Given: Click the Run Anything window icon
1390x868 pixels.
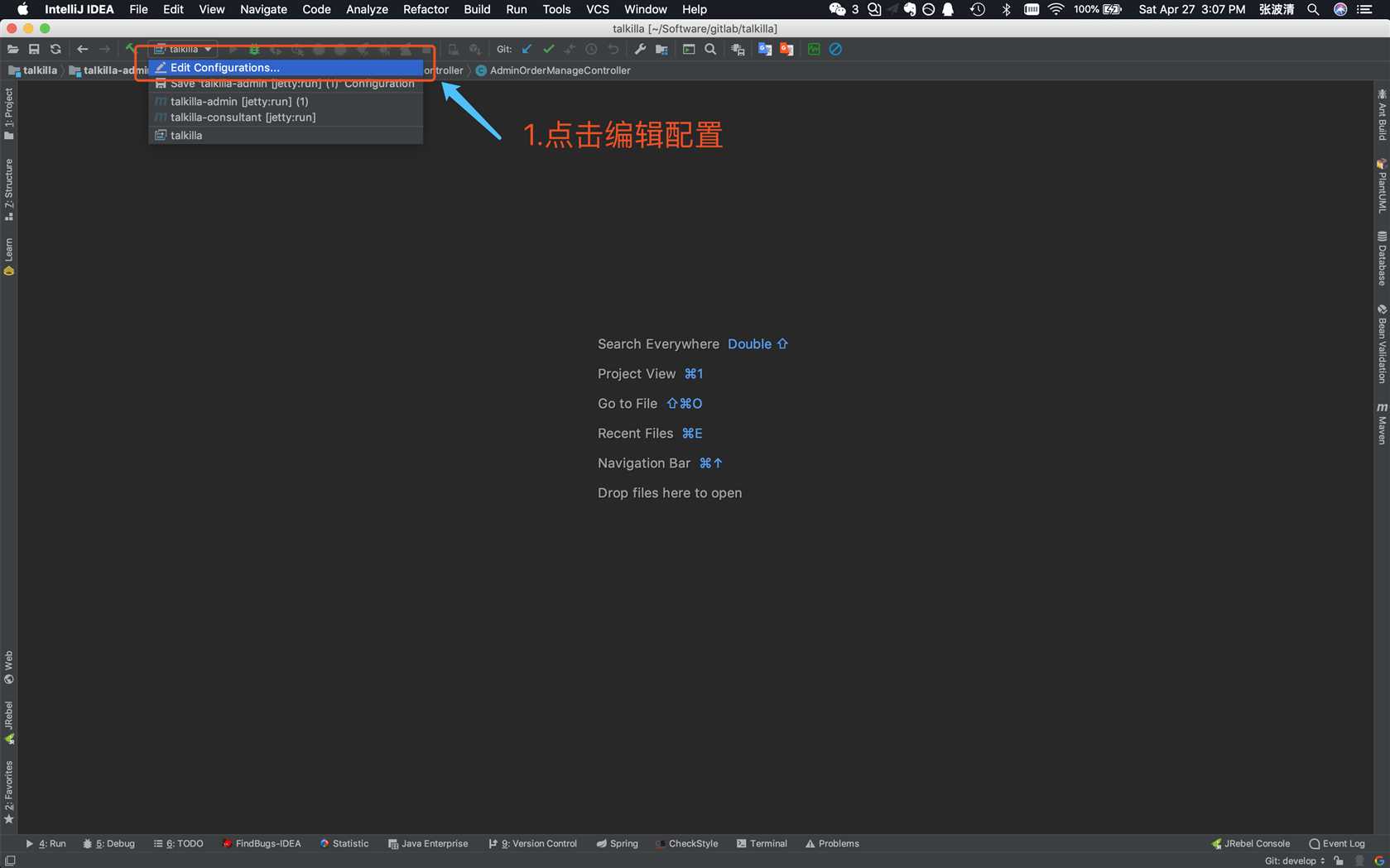Looking at the screenshot, I should (x=689, y=50).
